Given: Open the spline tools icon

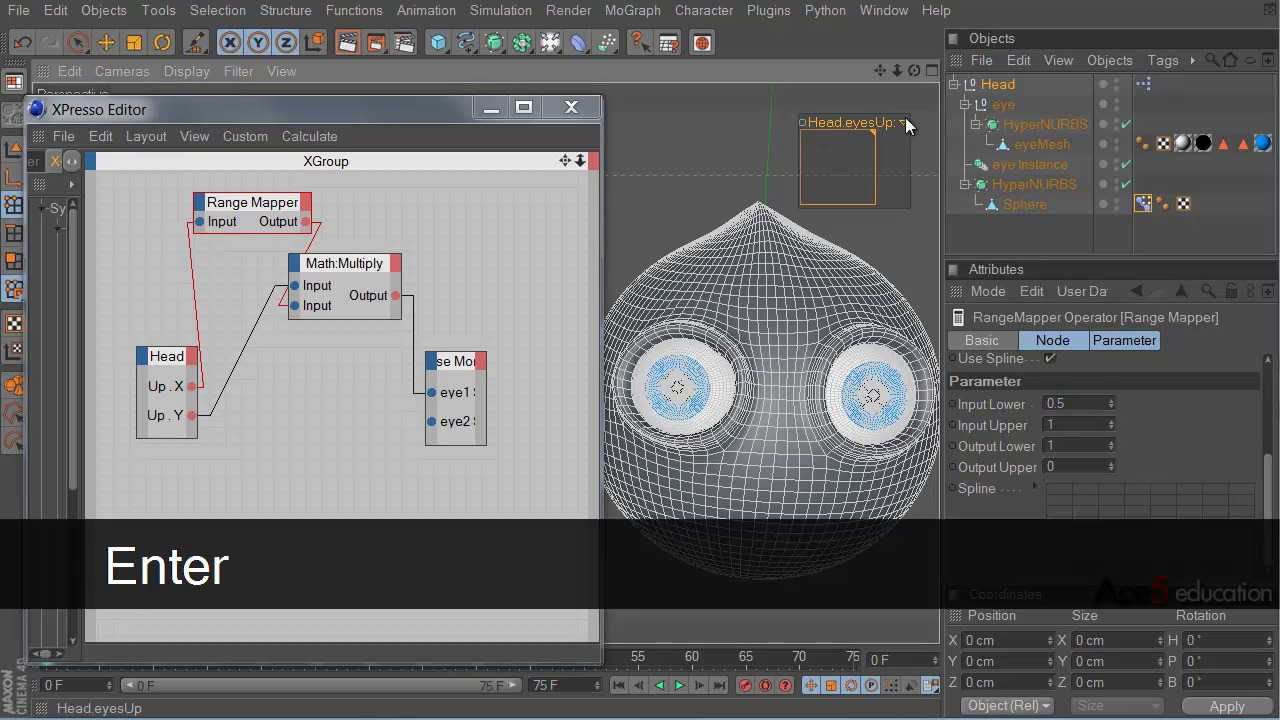Looking at the screenshot, I should coord(466,43).
